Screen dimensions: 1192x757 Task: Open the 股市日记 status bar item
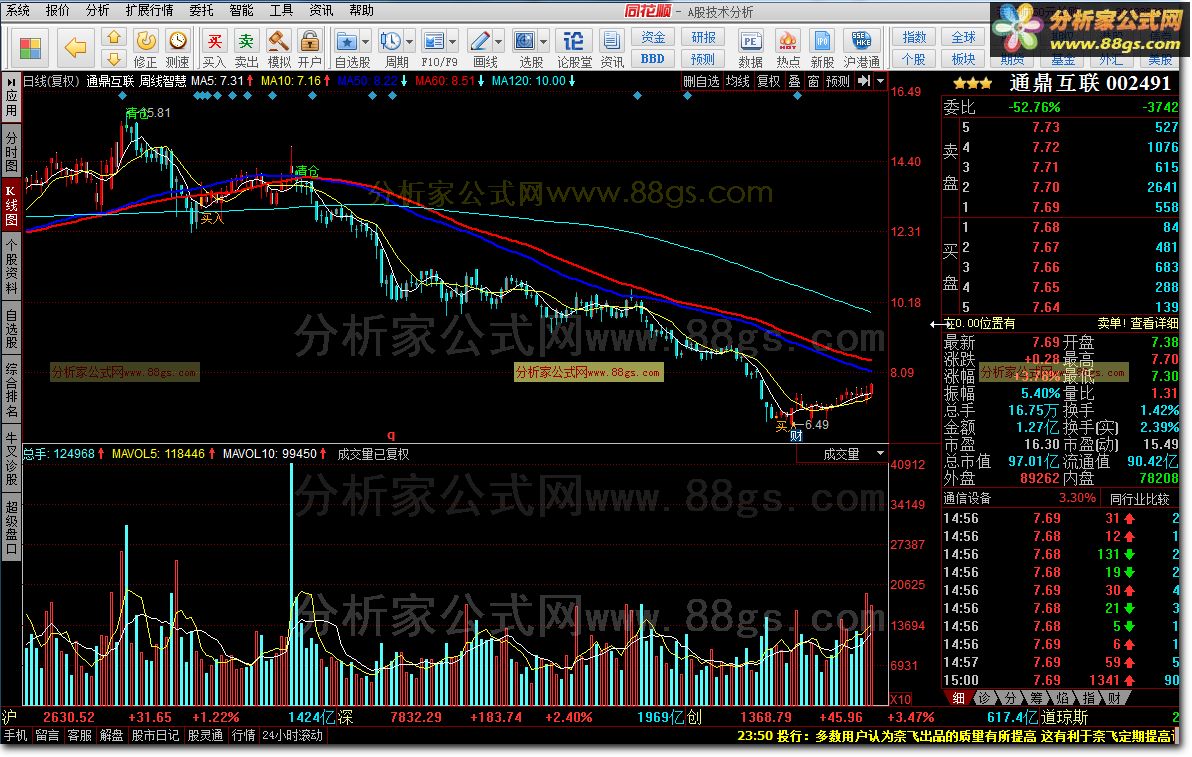tap(155, 736)
